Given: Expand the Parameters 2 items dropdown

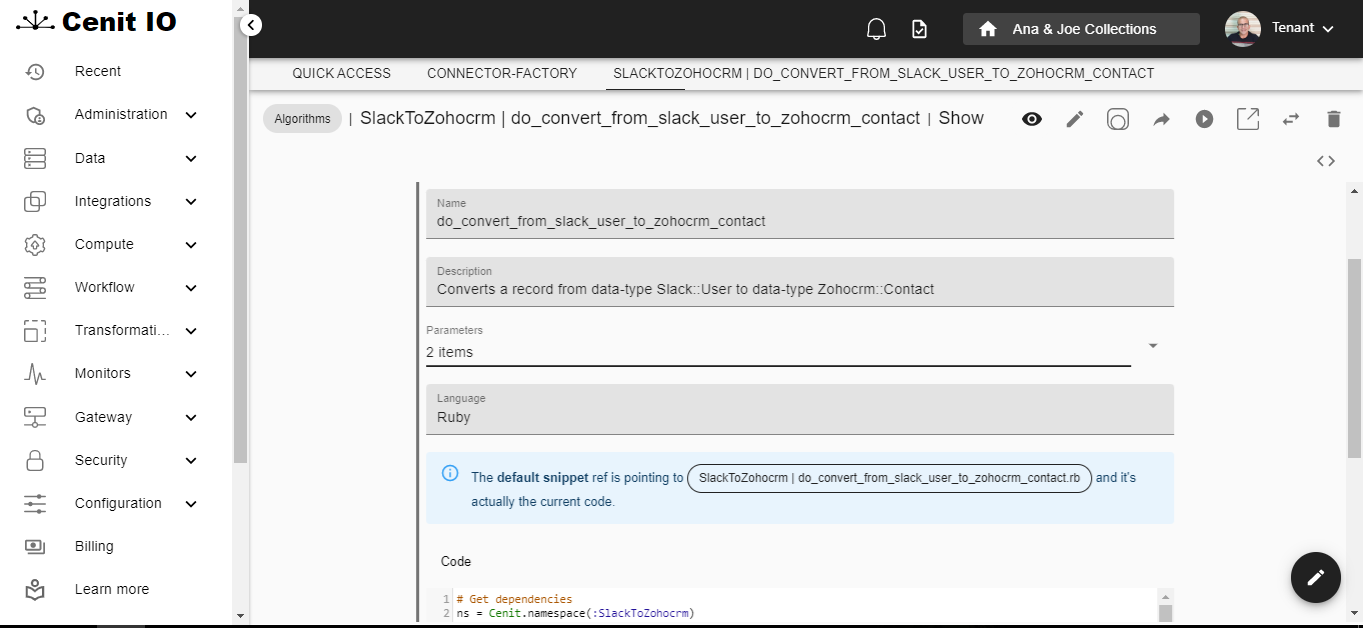Looking at the screenshot, I should click(x=1152, y=346).
